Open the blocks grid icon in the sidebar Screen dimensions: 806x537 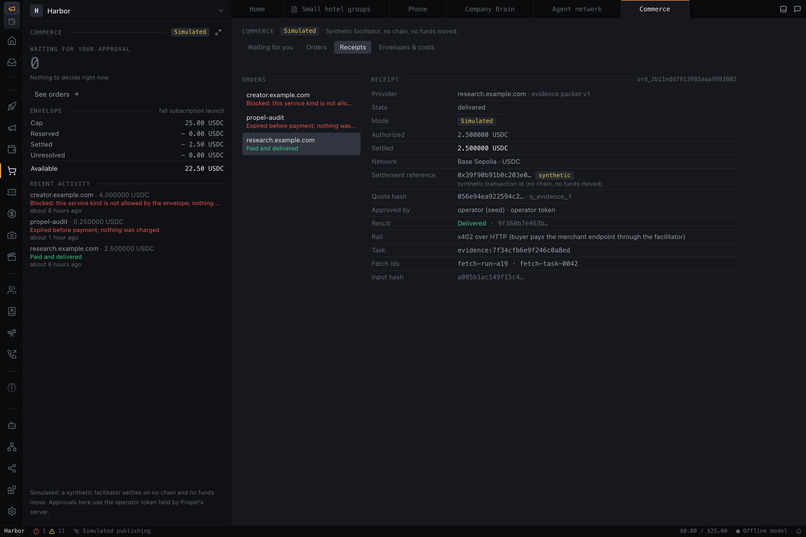(11, 490)
